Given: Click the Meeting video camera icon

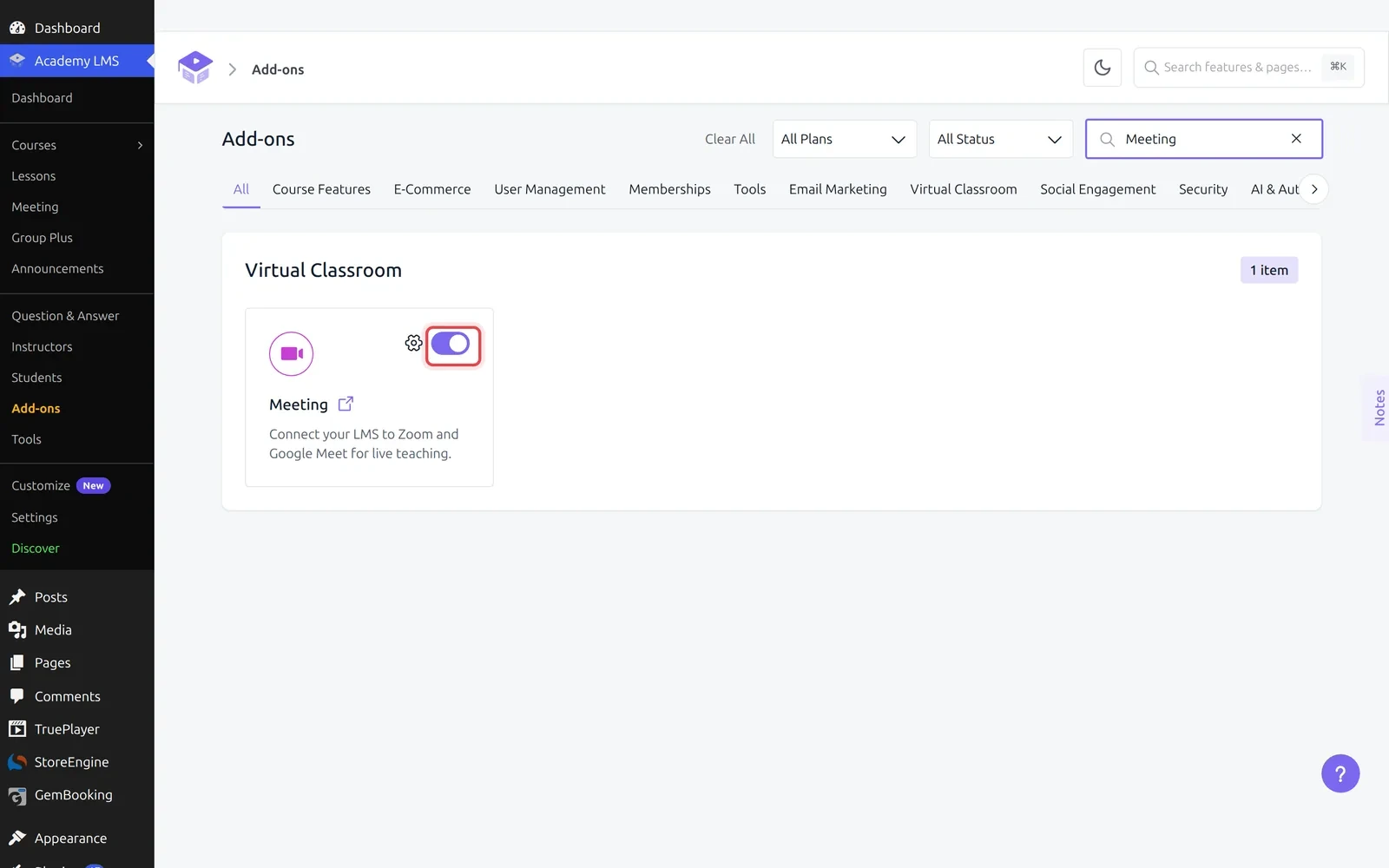Looking at the screenshot, I should pyautogui.click(x=292, y=354).
